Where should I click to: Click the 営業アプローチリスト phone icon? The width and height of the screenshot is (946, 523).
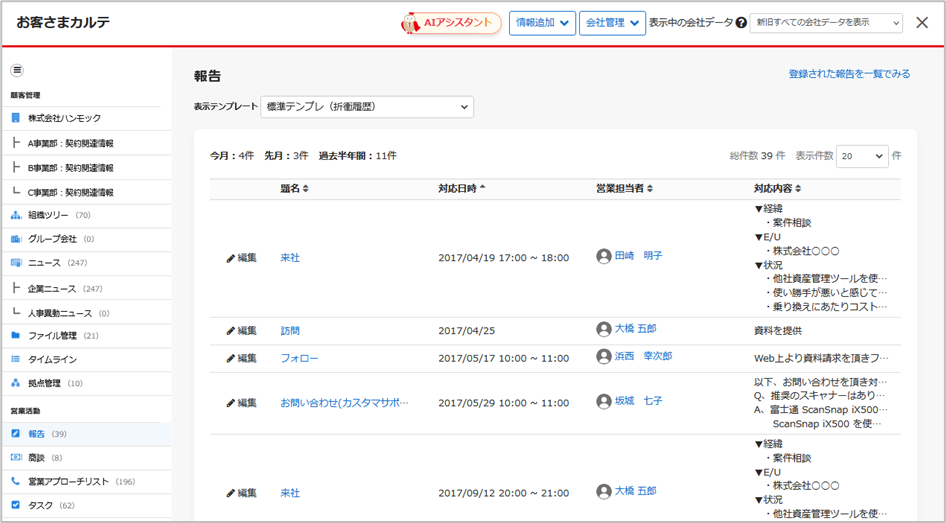(x=16, y=481)
